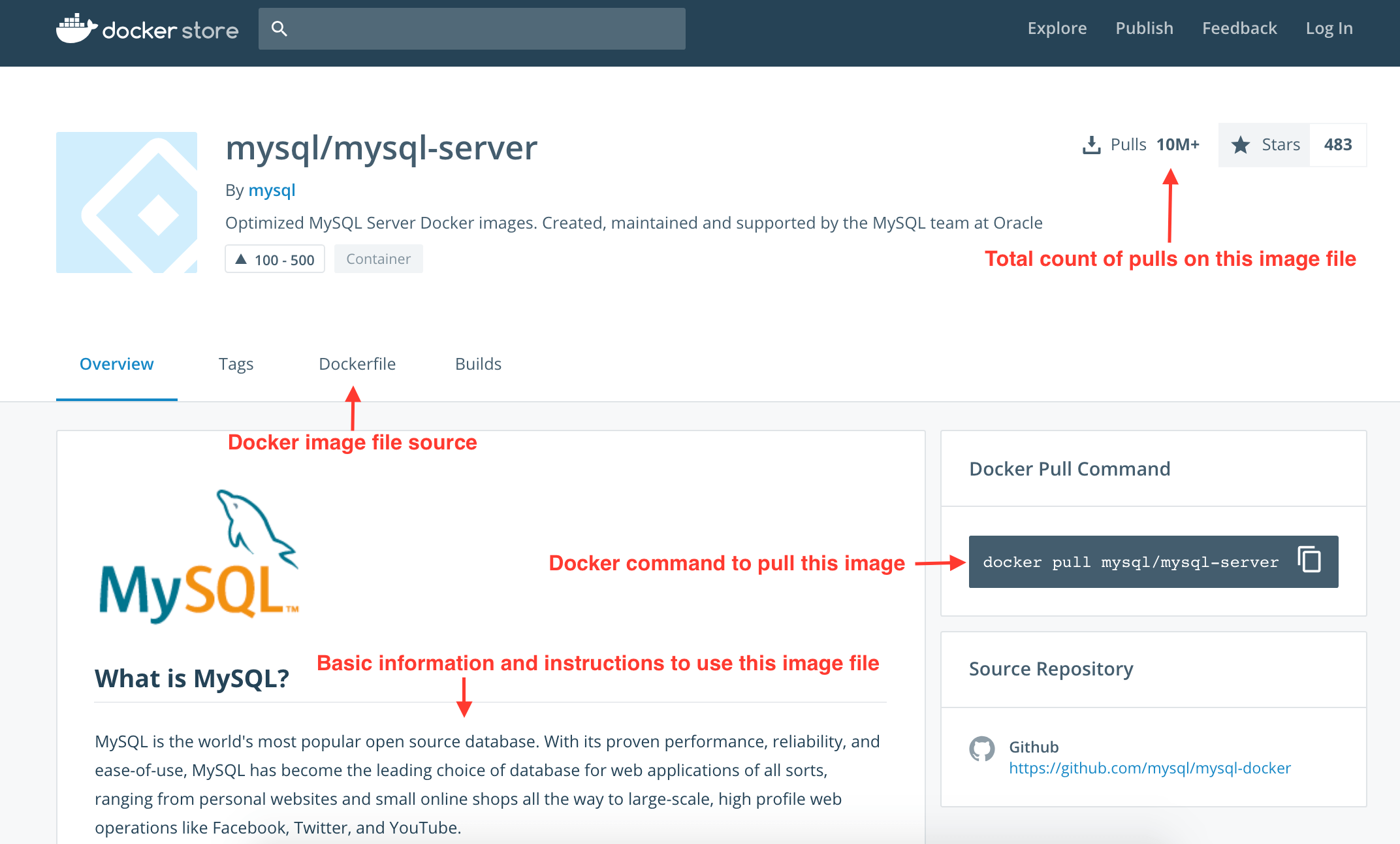Click the 'What is MySQL?' heading

tap(192, 678)
